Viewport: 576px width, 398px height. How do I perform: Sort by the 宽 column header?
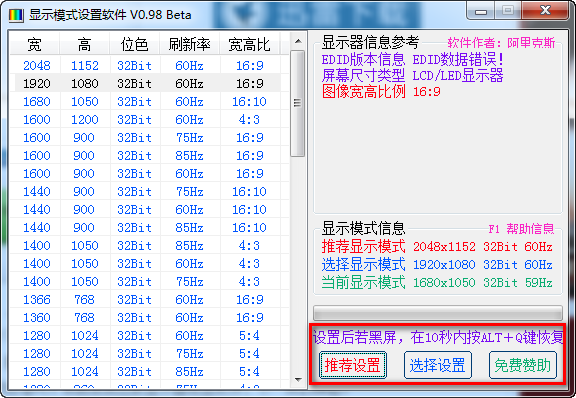pos(35,44)
